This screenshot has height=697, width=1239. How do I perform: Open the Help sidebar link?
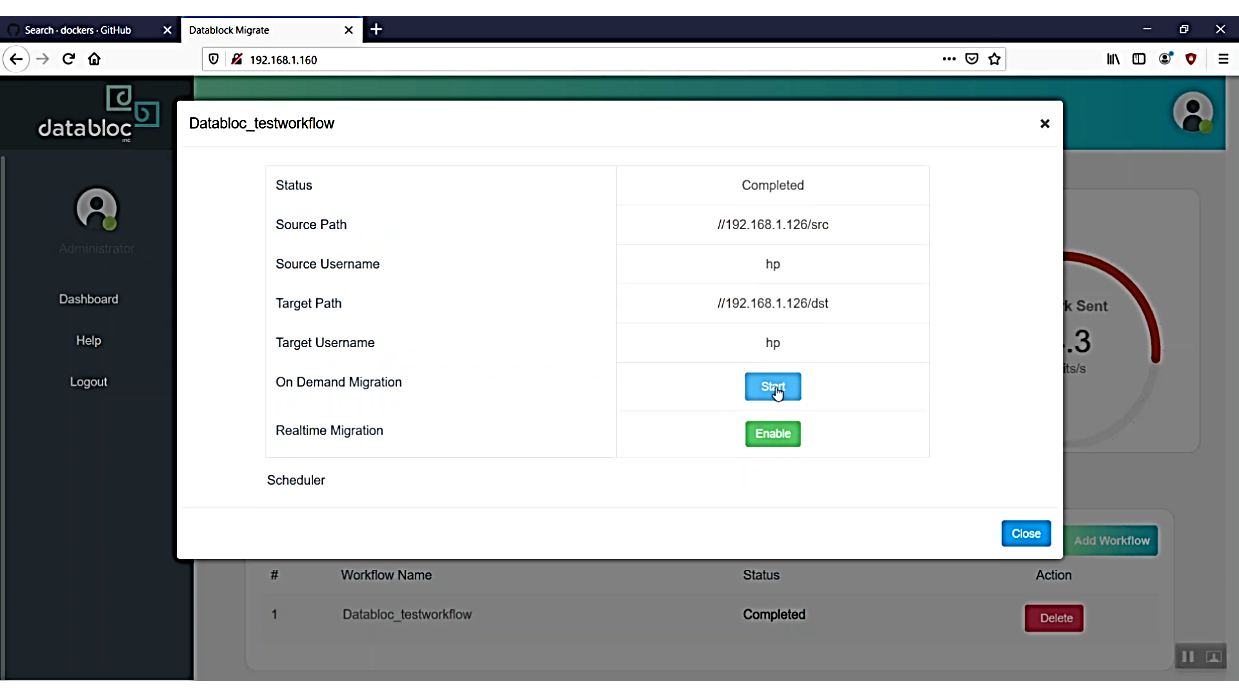88,341
